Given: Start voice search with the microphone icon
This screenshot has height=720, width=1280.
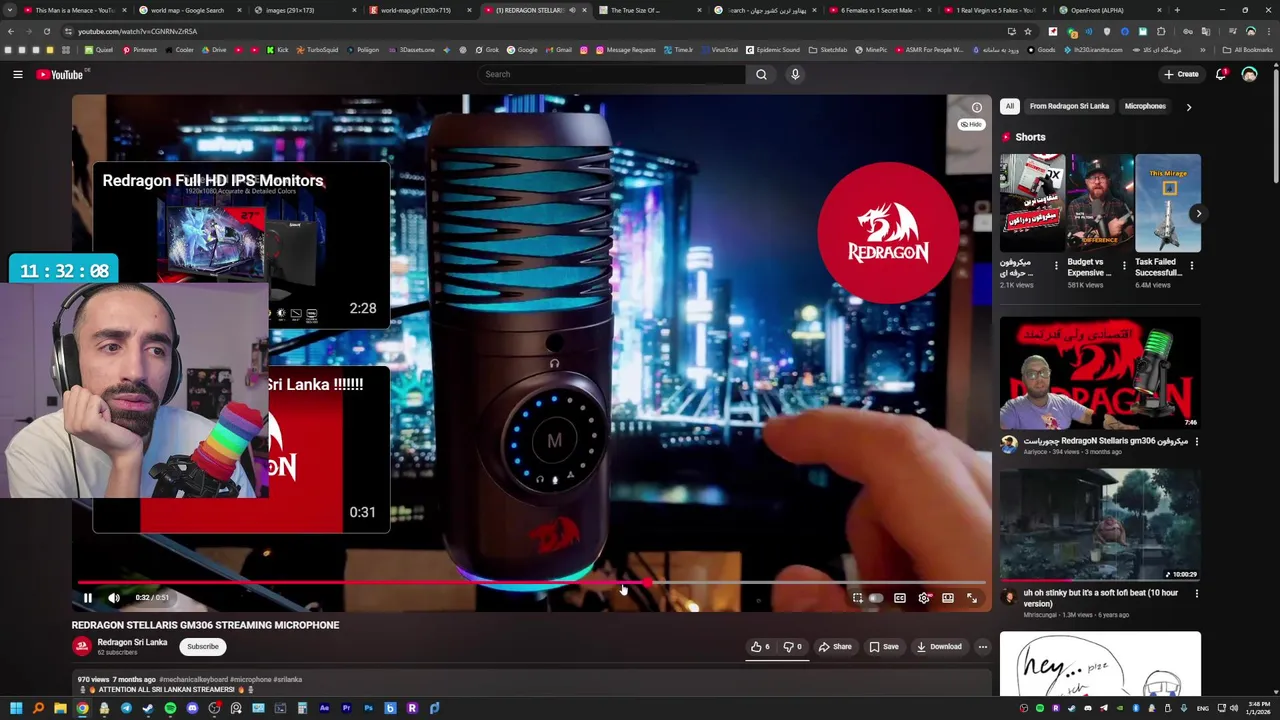Looking at the screenshot, I should [x=795, y=74].
